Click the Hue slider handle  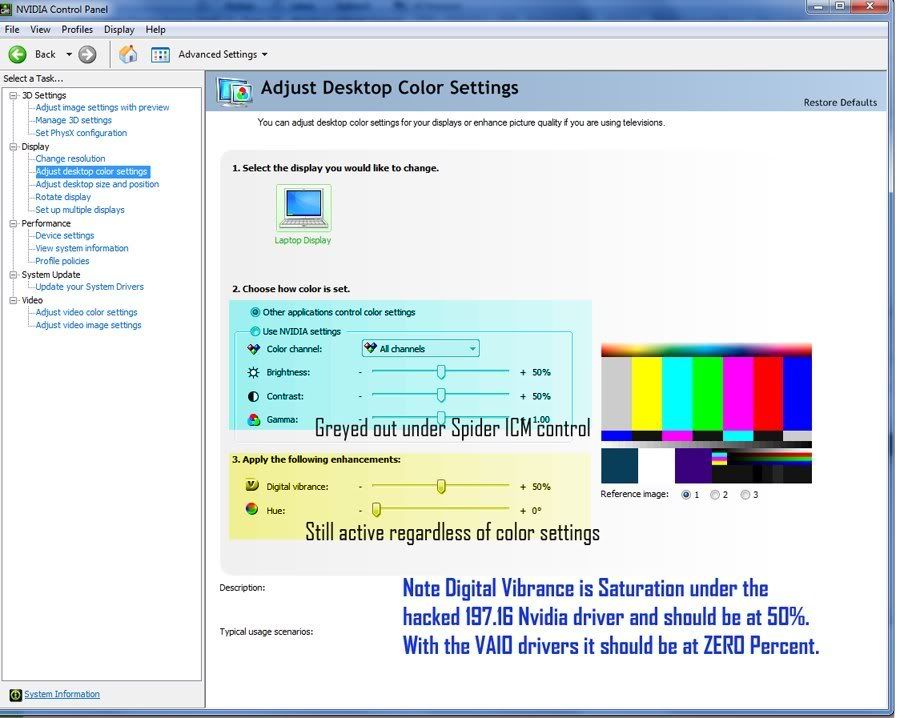(376, 510)
